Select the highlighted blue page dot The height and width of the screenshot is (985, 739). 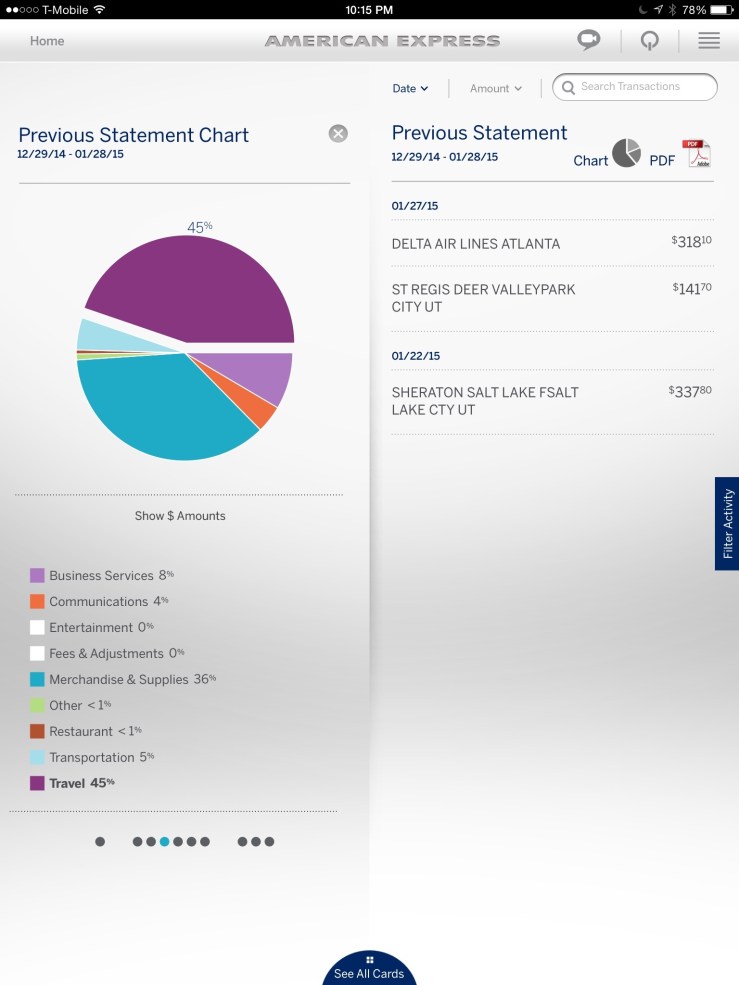pos(164,841)
